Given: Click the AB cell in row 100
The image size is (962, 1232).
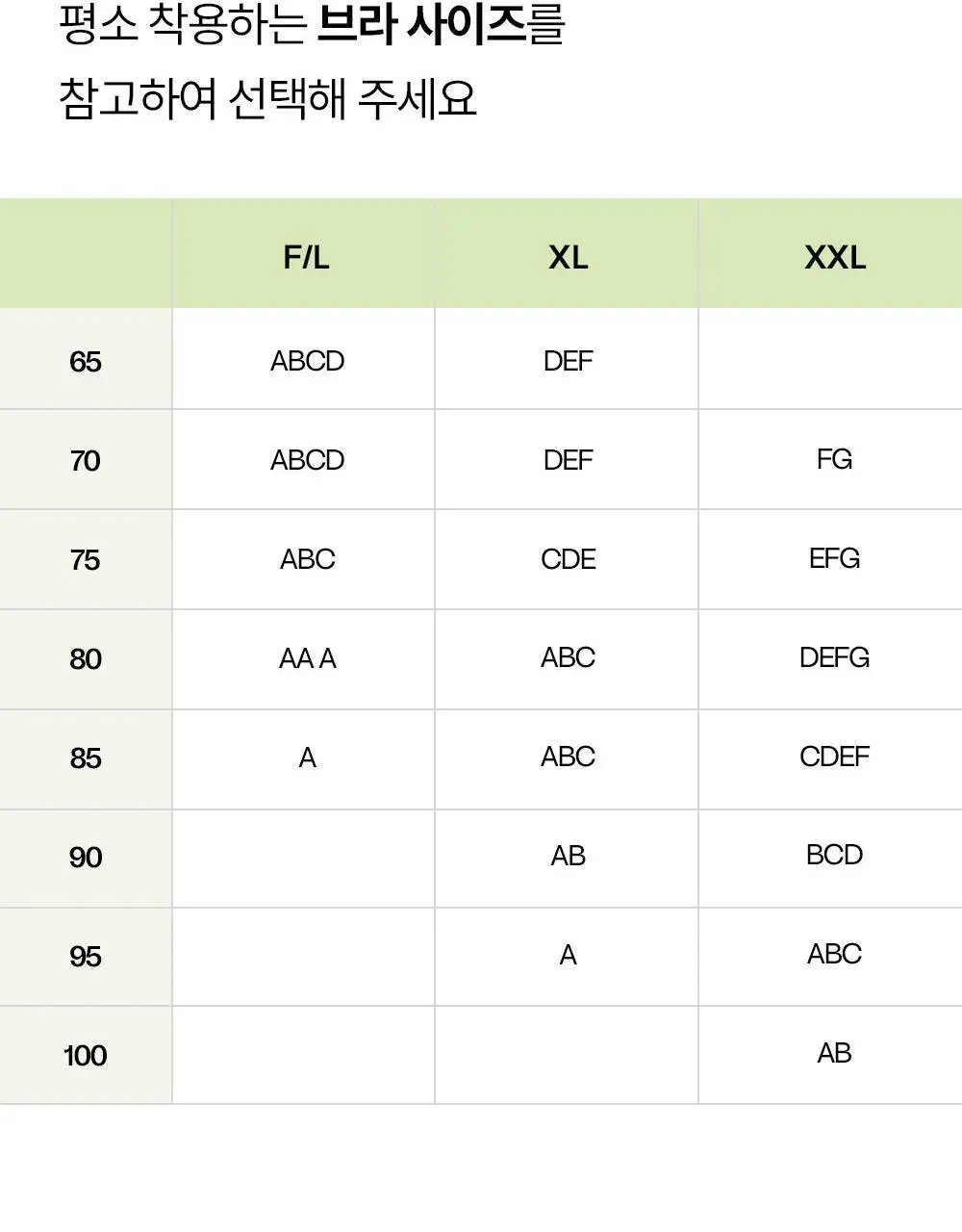Looking at the screenshot, I should click(x=834, y=1053).
